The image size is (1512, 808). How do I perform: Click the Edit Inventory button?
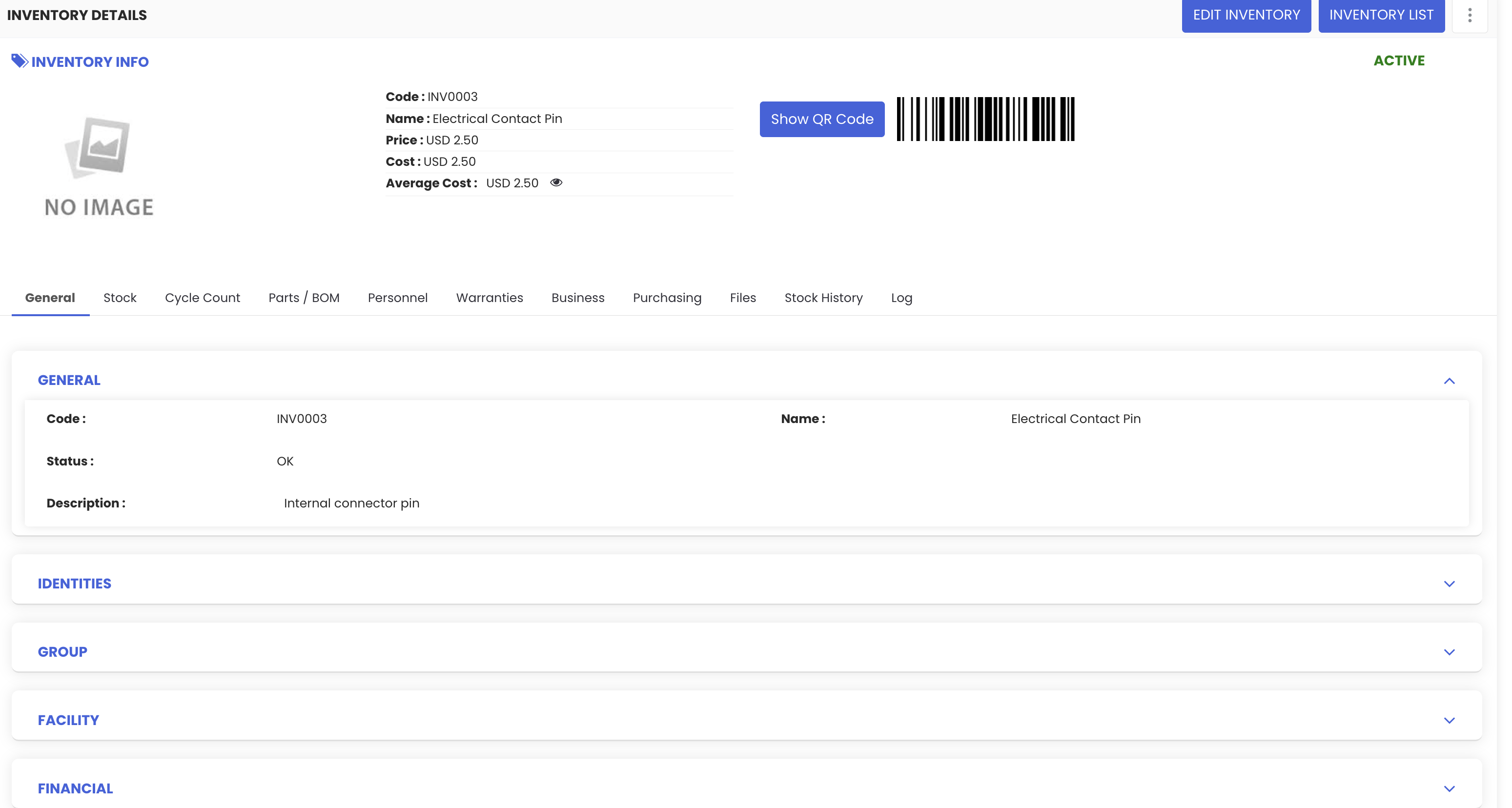click(1246, 15)
